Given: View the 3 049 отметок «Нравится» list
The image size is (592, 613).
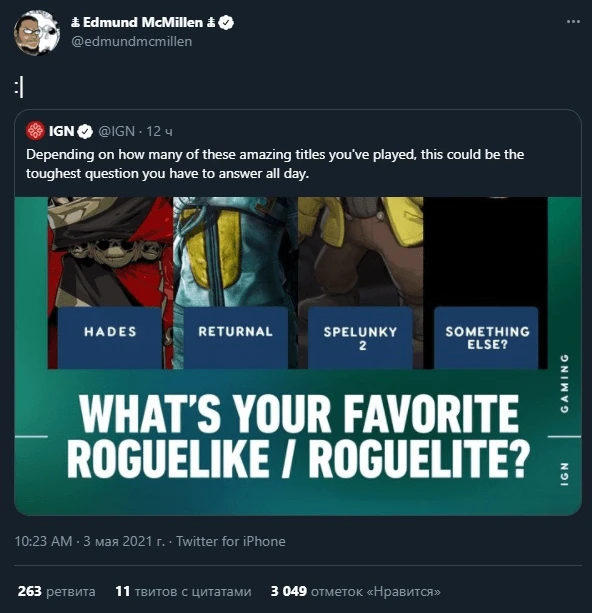Looking at the screenshot, I should [355, 591].
